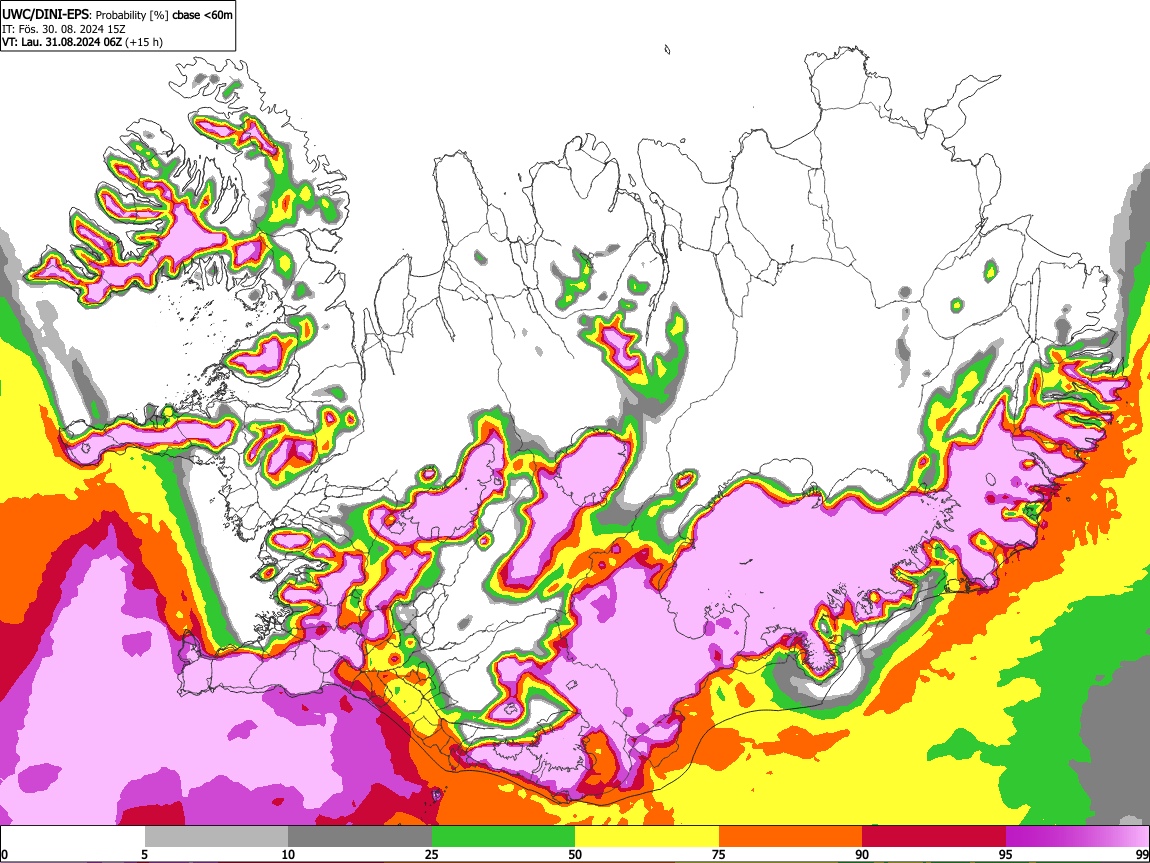Screen dimensions: 1150x863
Task: Click the legend tick label '50'
Action: 575,854
